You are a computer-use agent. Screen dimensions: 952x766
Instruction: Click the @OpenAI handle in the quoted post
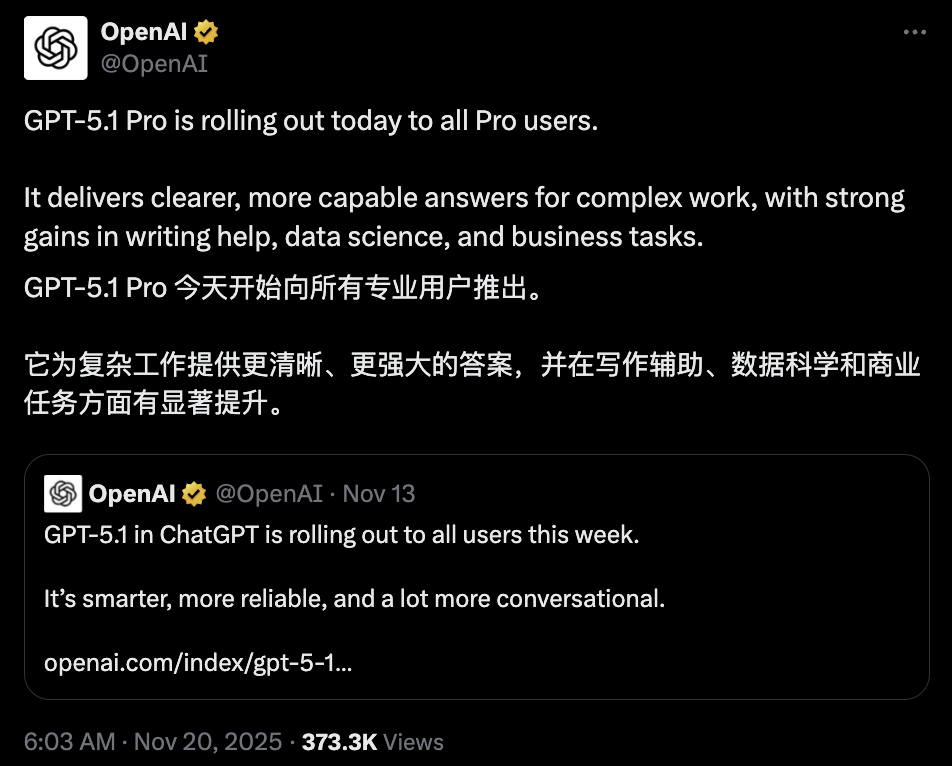(x=270, y=494)
